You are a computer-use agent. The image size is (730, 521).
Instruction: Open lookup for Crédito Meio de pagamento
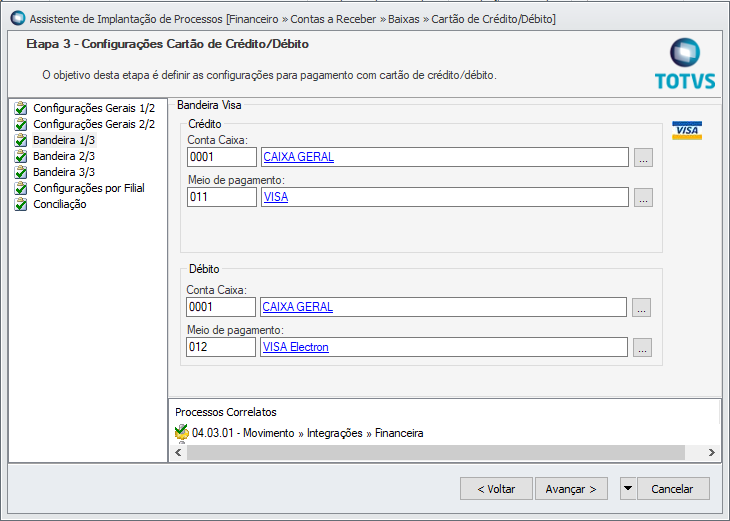[643, 198]
